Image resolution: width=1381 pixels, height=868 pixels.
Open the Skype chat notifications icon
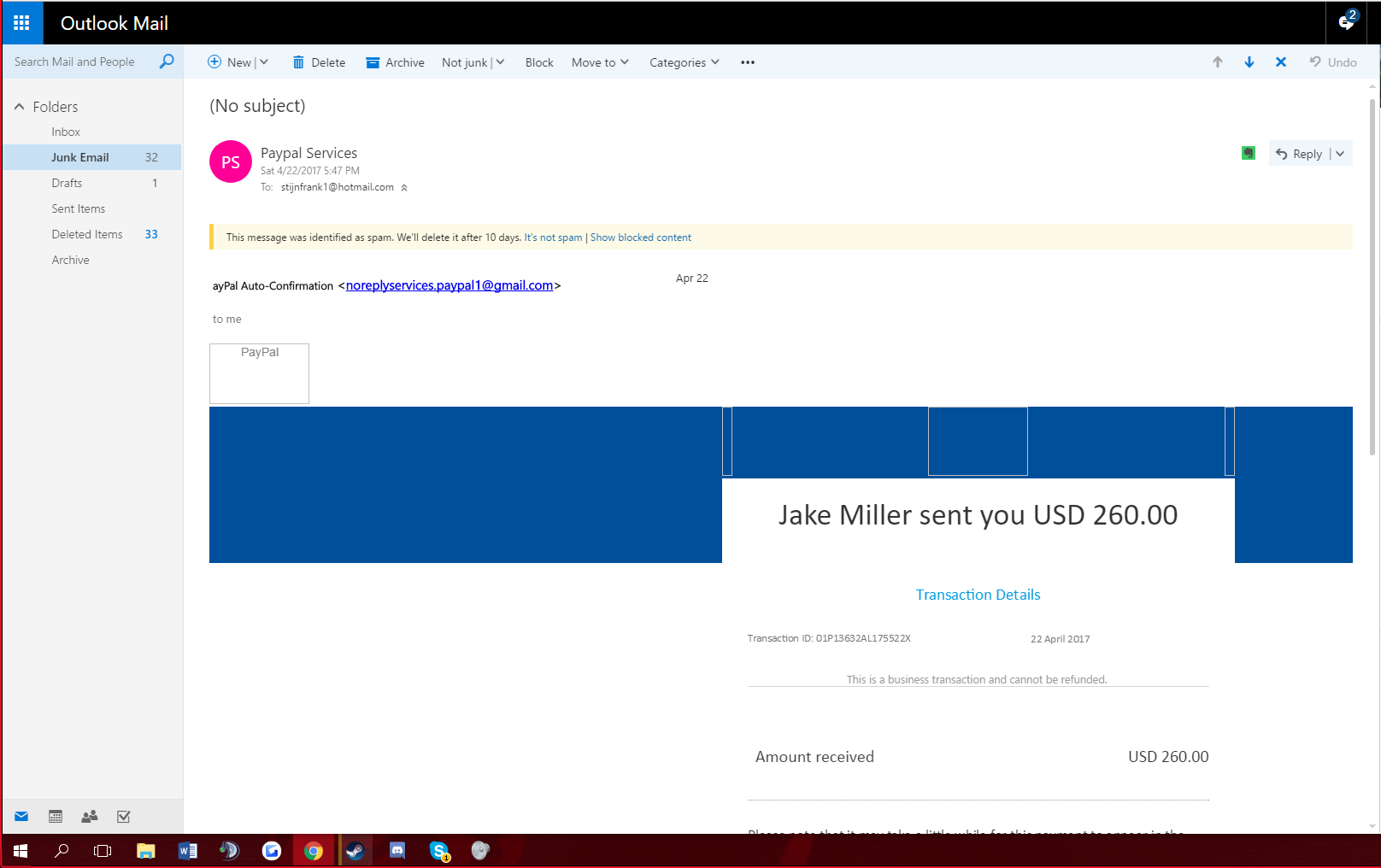click(x=1347, y=22)
